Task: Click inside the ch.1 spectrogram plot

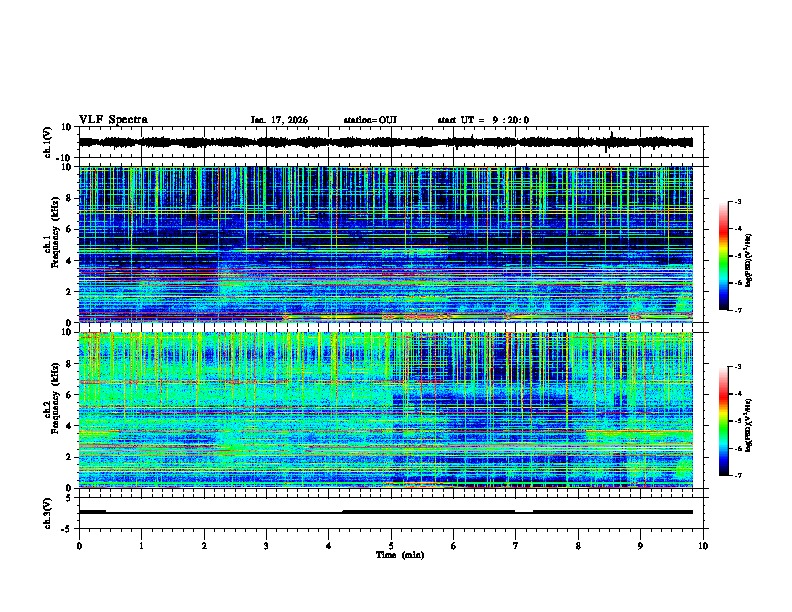Action: click(386, 244)
